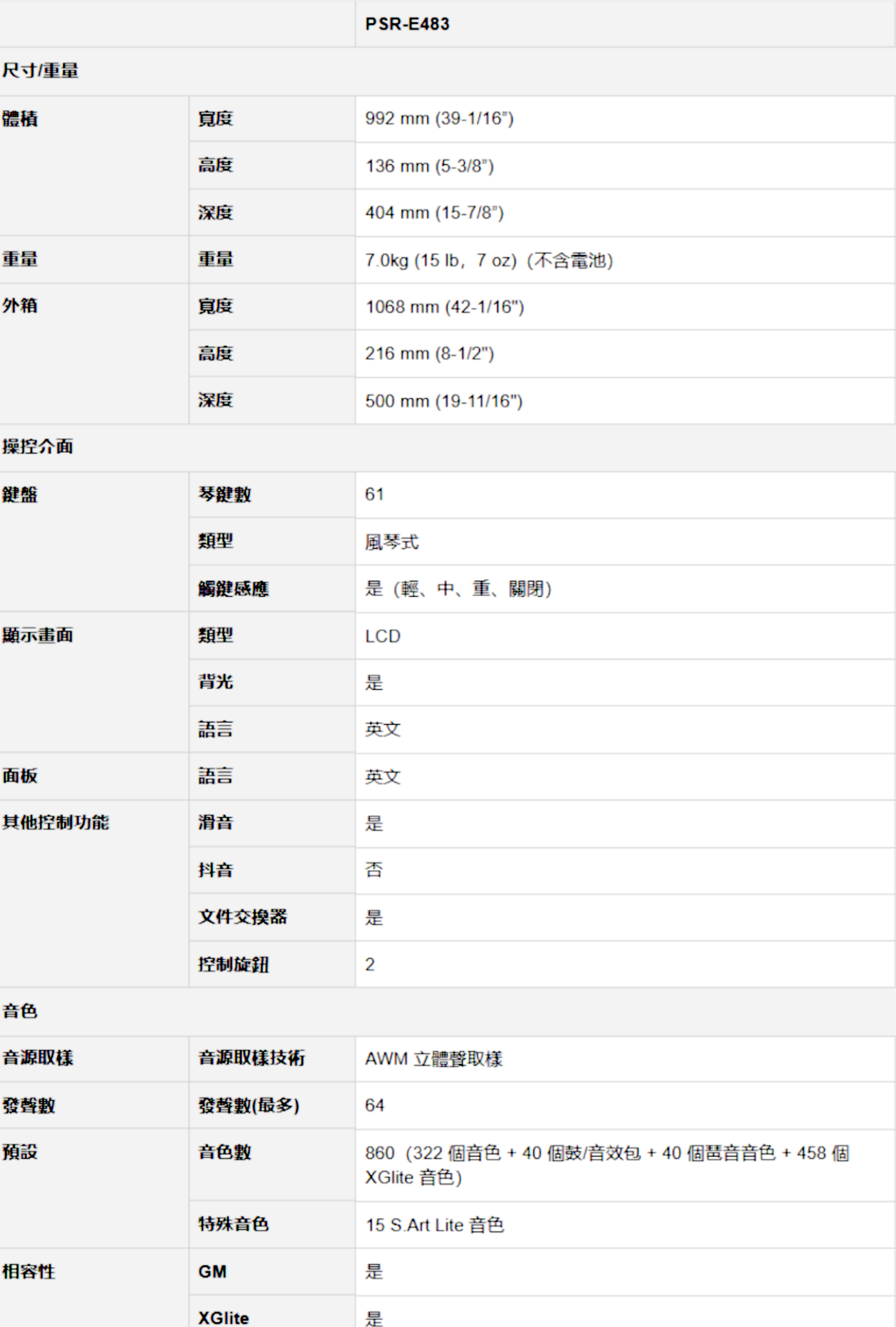Click the 文件交換器 row label
896x1327 pixels.
point(243,917)
